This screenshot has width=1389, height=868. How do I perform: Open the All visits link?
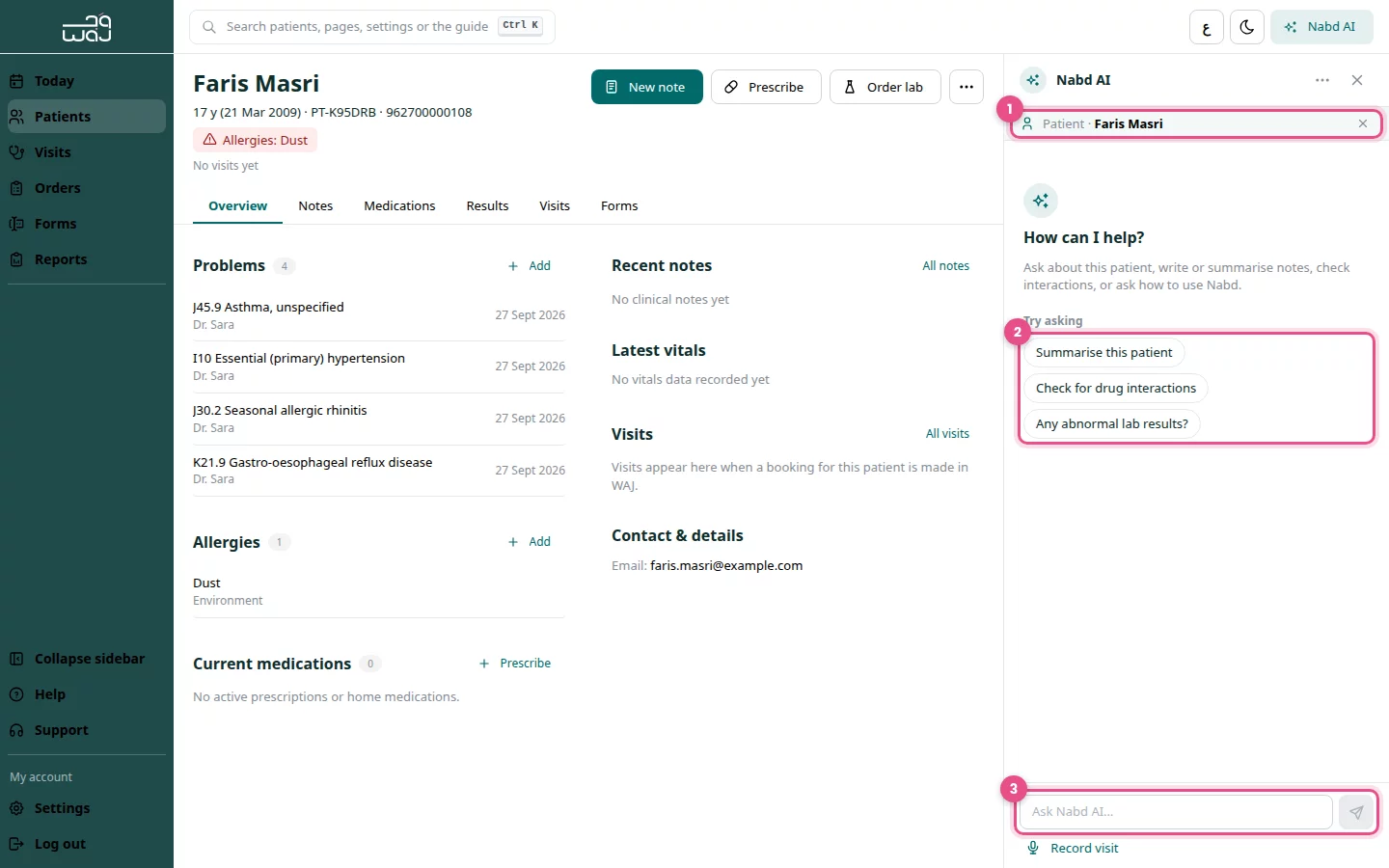click(x=947, y=434)
